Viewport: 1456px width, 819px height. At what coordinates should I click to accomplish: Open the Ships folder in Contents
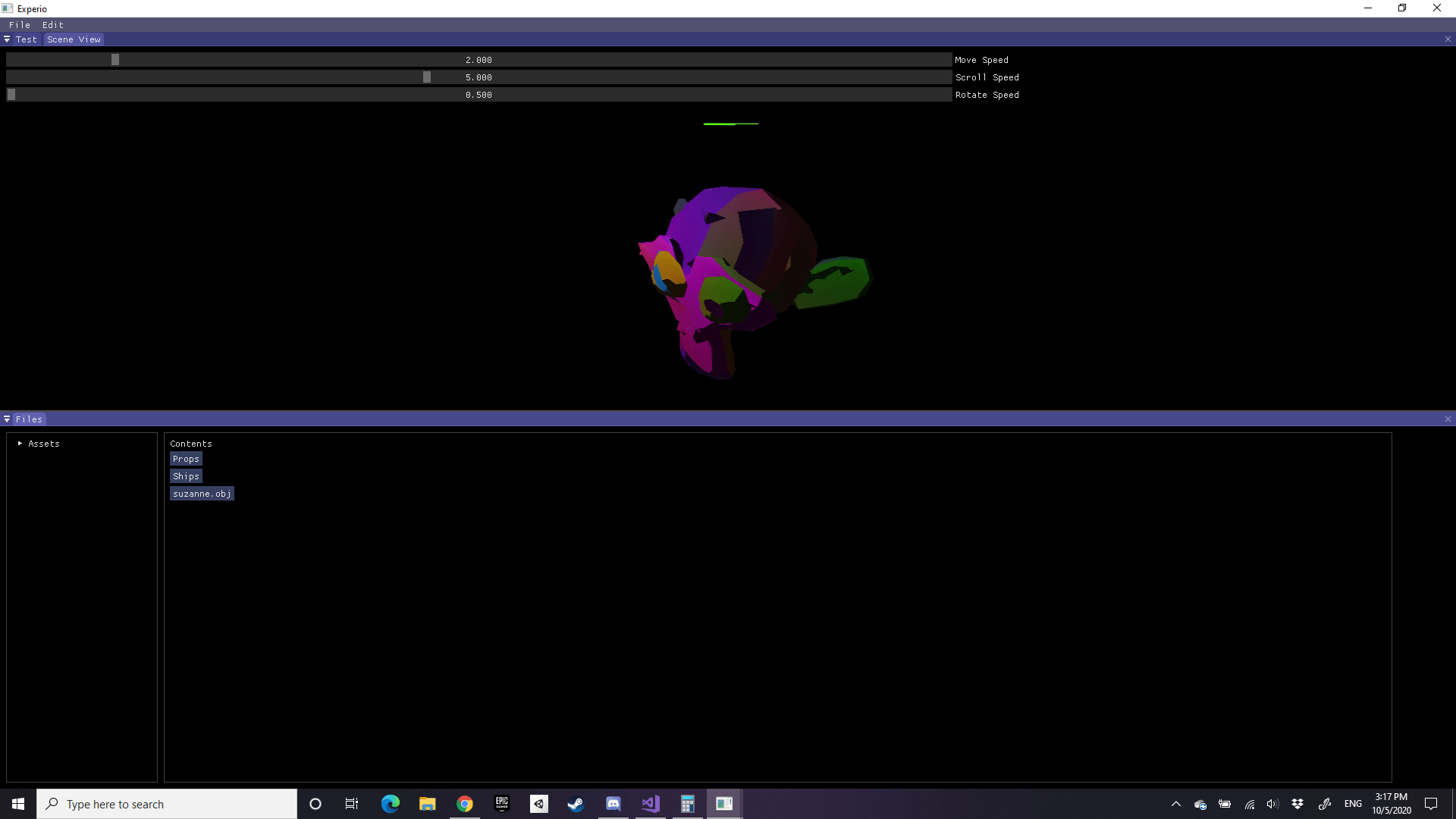185,475
